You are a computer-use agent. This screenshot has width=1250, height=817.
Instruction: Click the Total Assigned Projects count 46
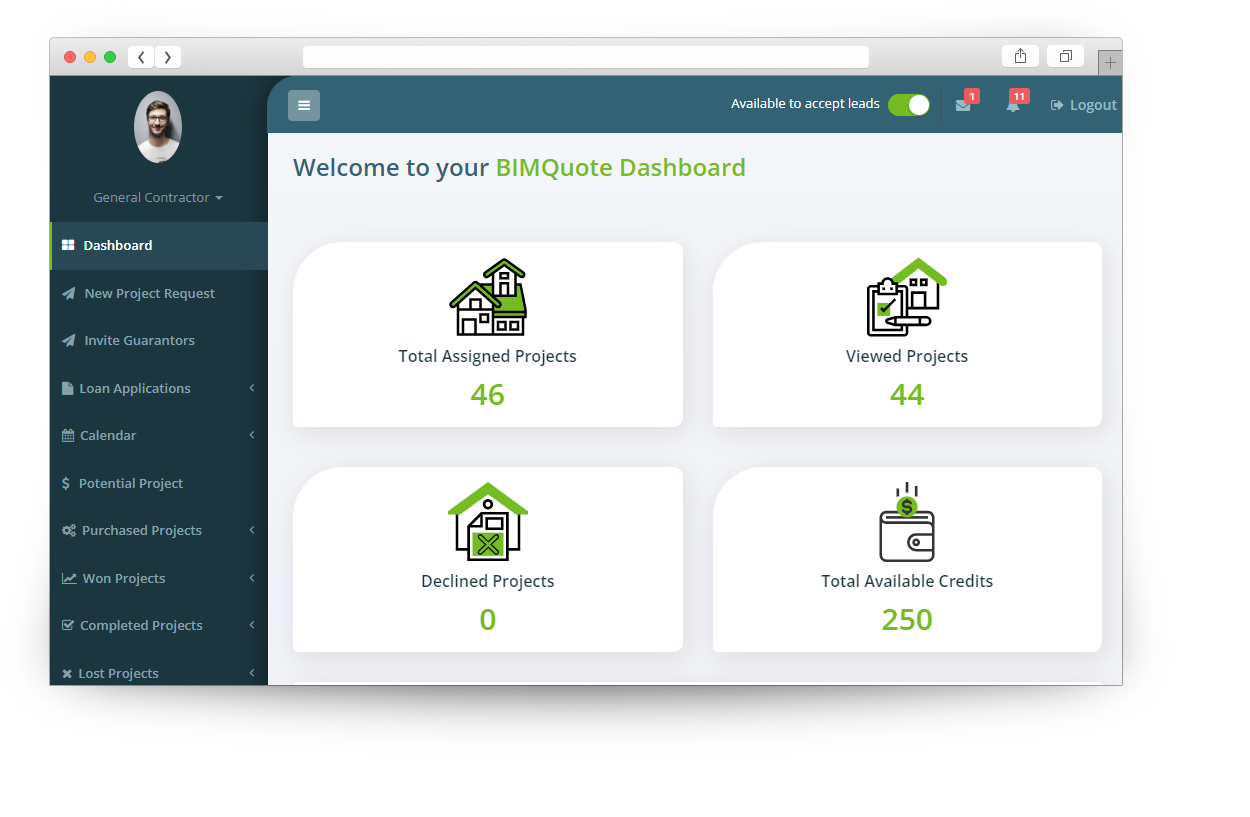tap(488, 395)
